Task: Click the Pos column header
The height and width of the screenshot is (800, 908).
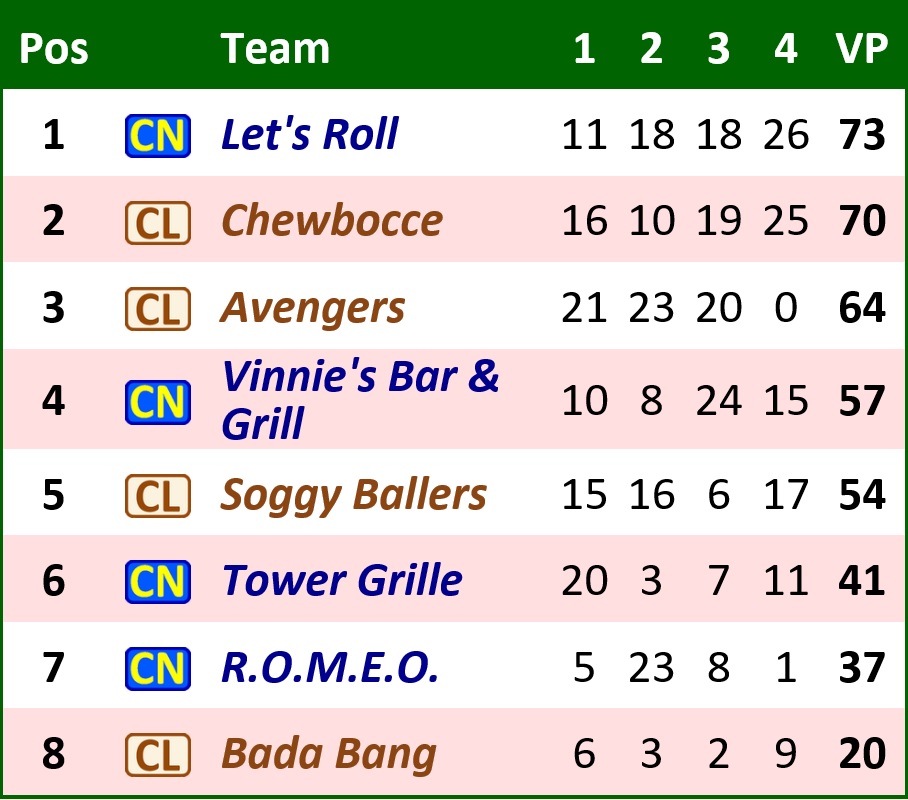Action: (53, 49)
